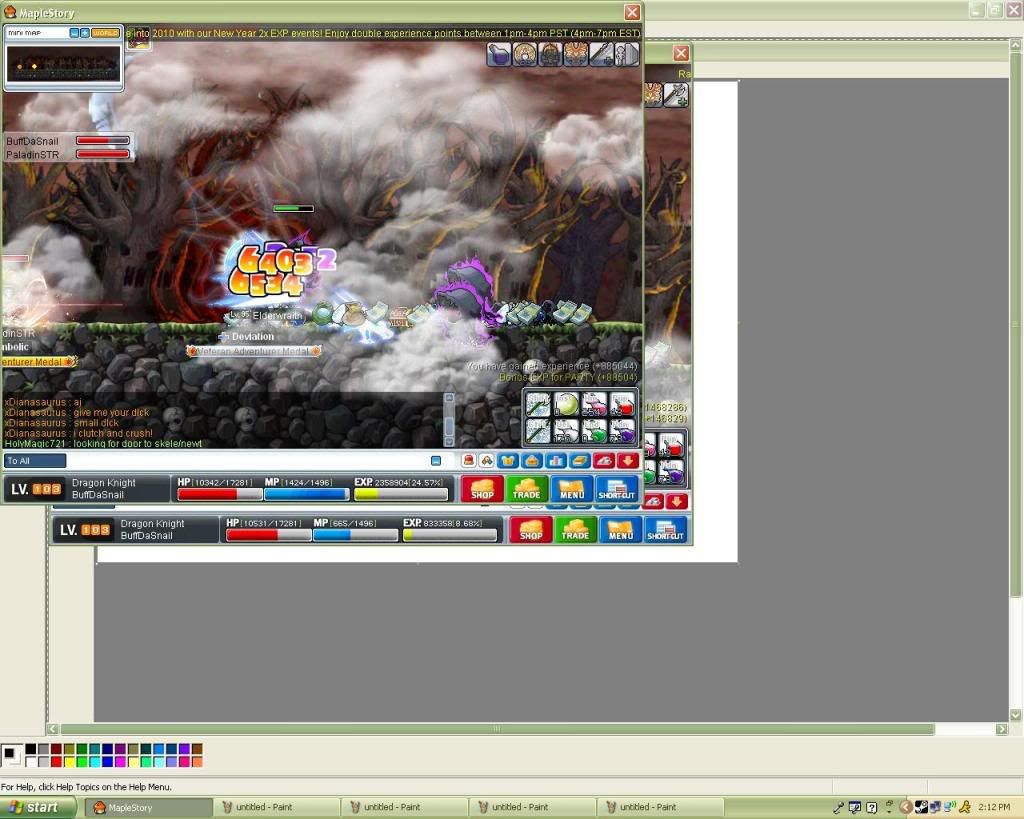Viewport: 1024px width, 819px height.
Task: Pick brown from the Paint palette
Action: tap(197, 749)
